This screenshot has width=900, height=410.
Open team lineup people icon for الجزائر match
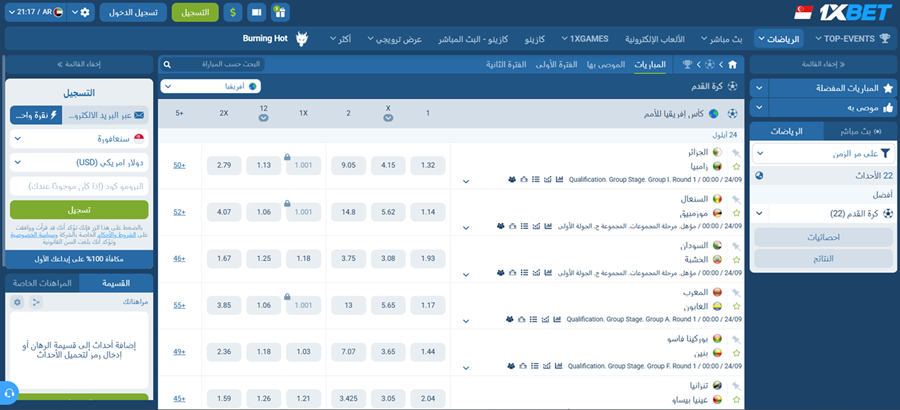pos(513,180)
